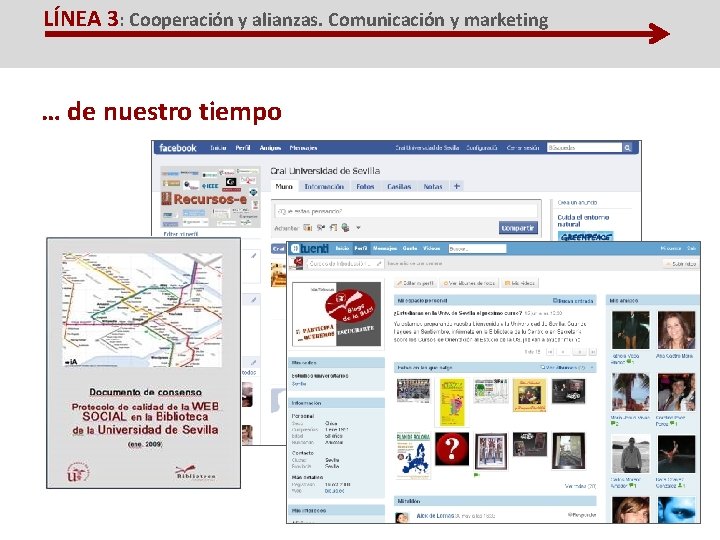Open Gente in Tuenti navigation
The height and width of the screenshot is (540, 720).
click(x=410, y=248)
